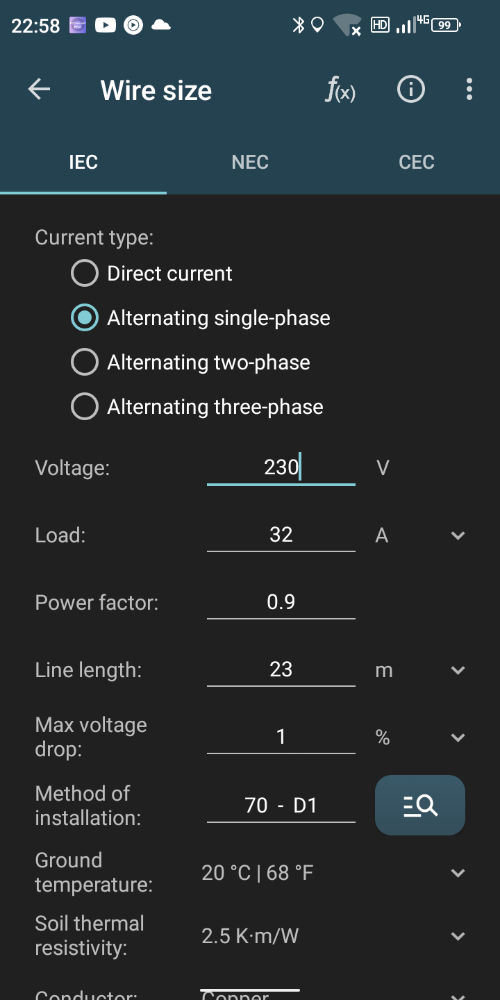Tap the cloud icon in status bar
The height and width of the screenshot is (1000, 500).
[x=161, y=26]
